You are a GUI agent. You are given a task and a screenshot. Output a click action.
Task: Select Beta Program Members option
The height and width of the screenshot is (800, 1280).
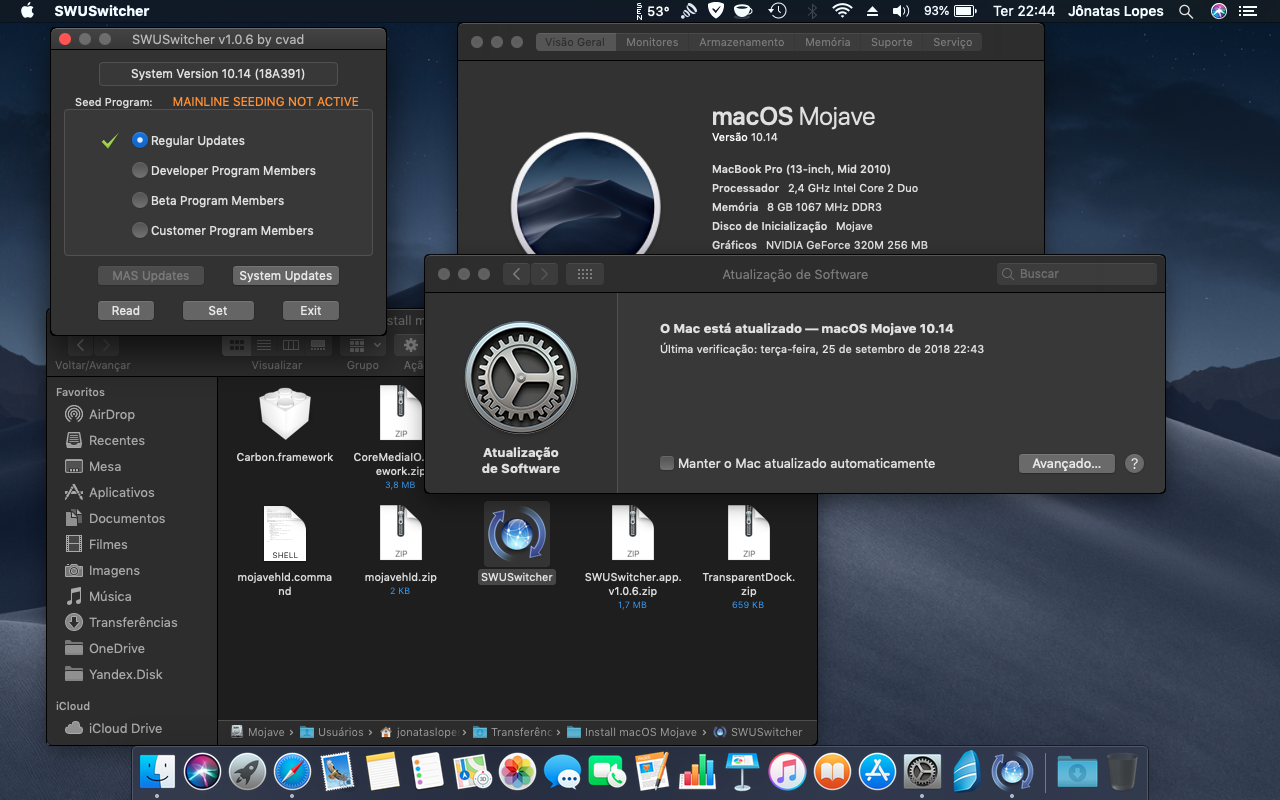coord(140,201)
